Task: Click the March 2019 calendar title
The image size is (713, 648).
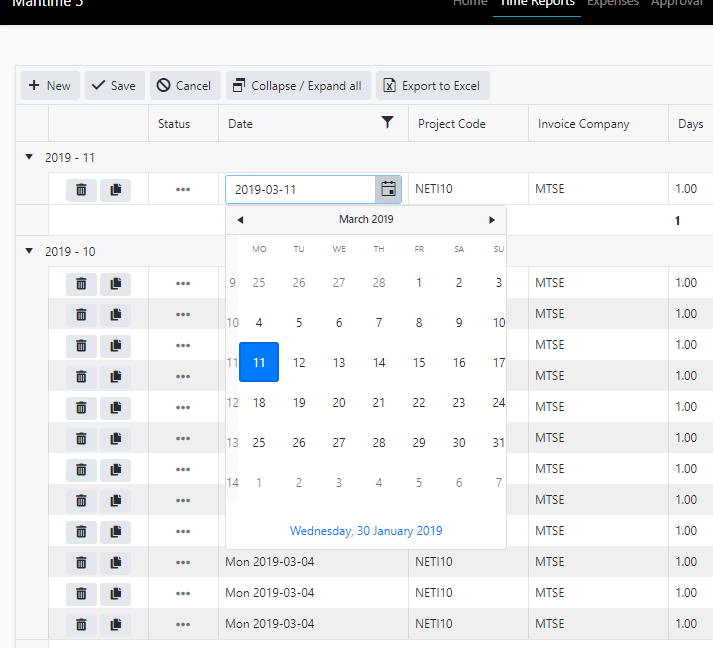Action: 366,219
